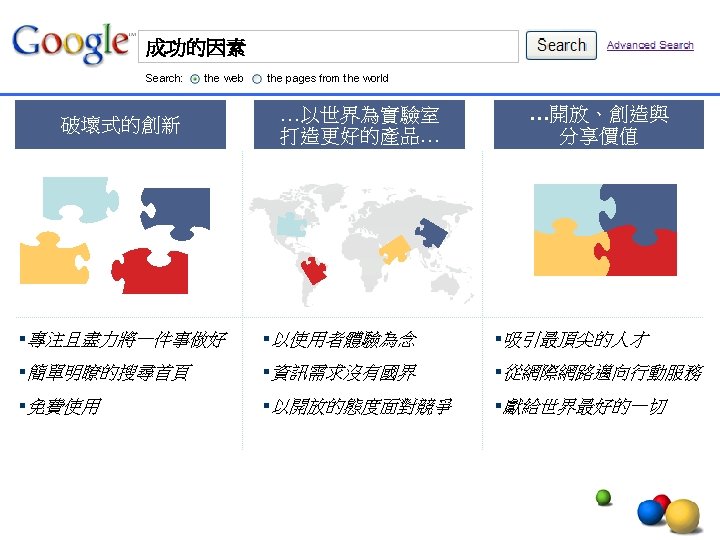720x540 pixels.
Task: Click the small green ball
Action: (x=603, y=497)
